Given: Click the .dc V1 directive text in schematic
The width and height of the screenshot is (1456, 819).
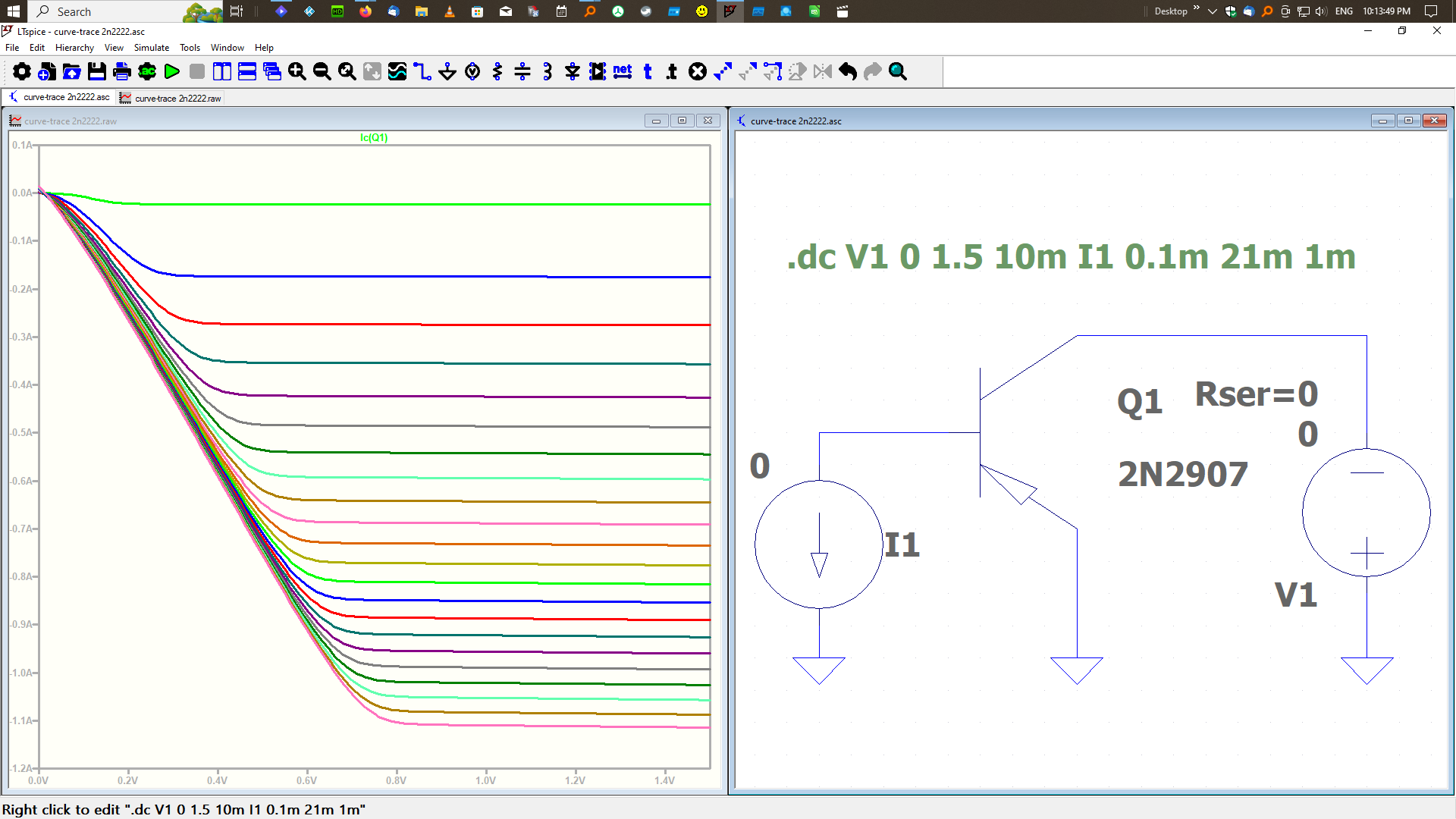Looking at the screenshot, I should tap(1071, 257).
